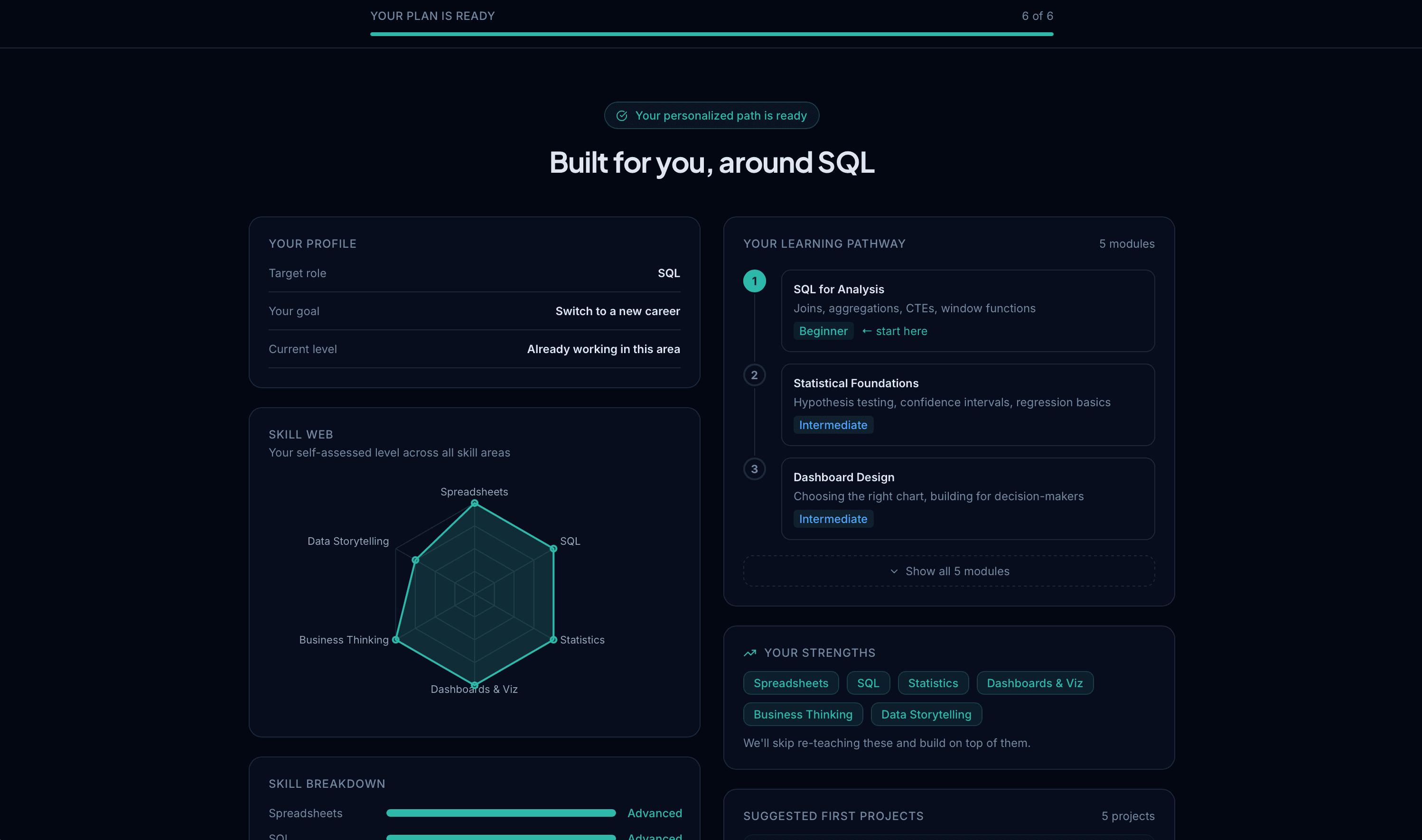Click the chevron icon in Show all 5 modules
This screenshot has height=840, width=1422.
894,571
